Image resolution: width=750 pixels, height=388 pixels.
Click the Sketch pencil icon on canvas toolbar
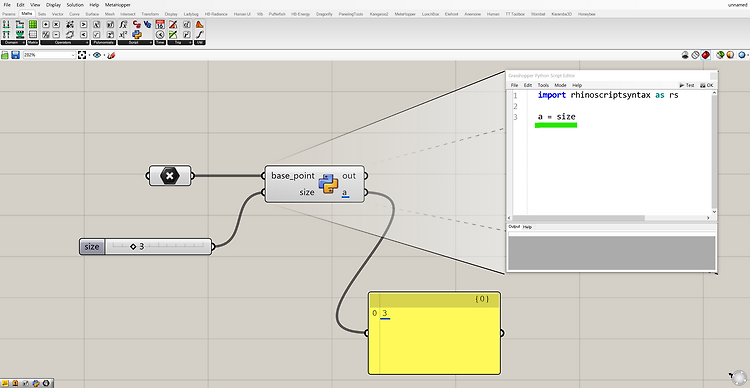click(x=111, y=55)
